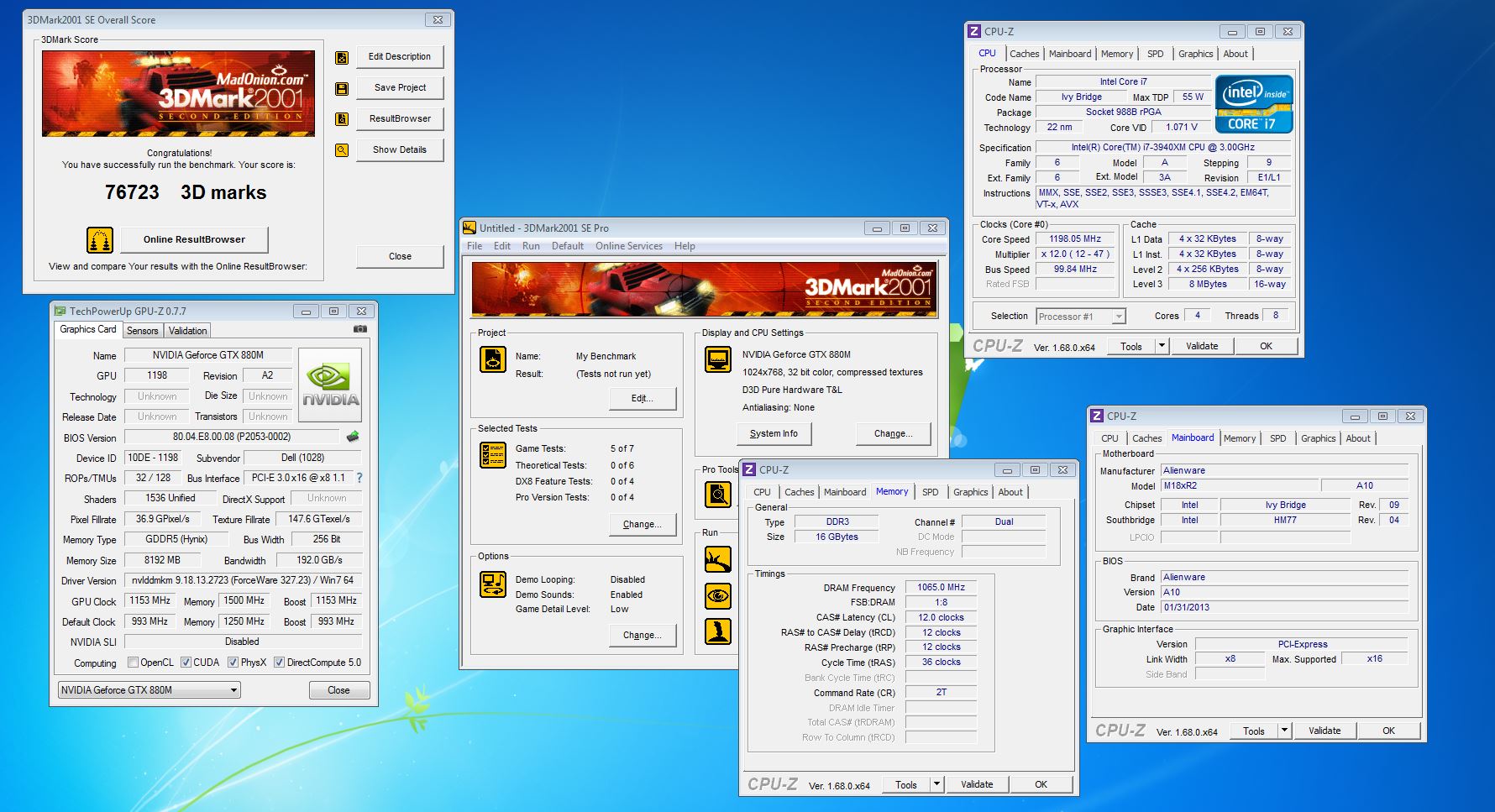
Task: Click the bus interface question mark icon
Action: [359, 478]
